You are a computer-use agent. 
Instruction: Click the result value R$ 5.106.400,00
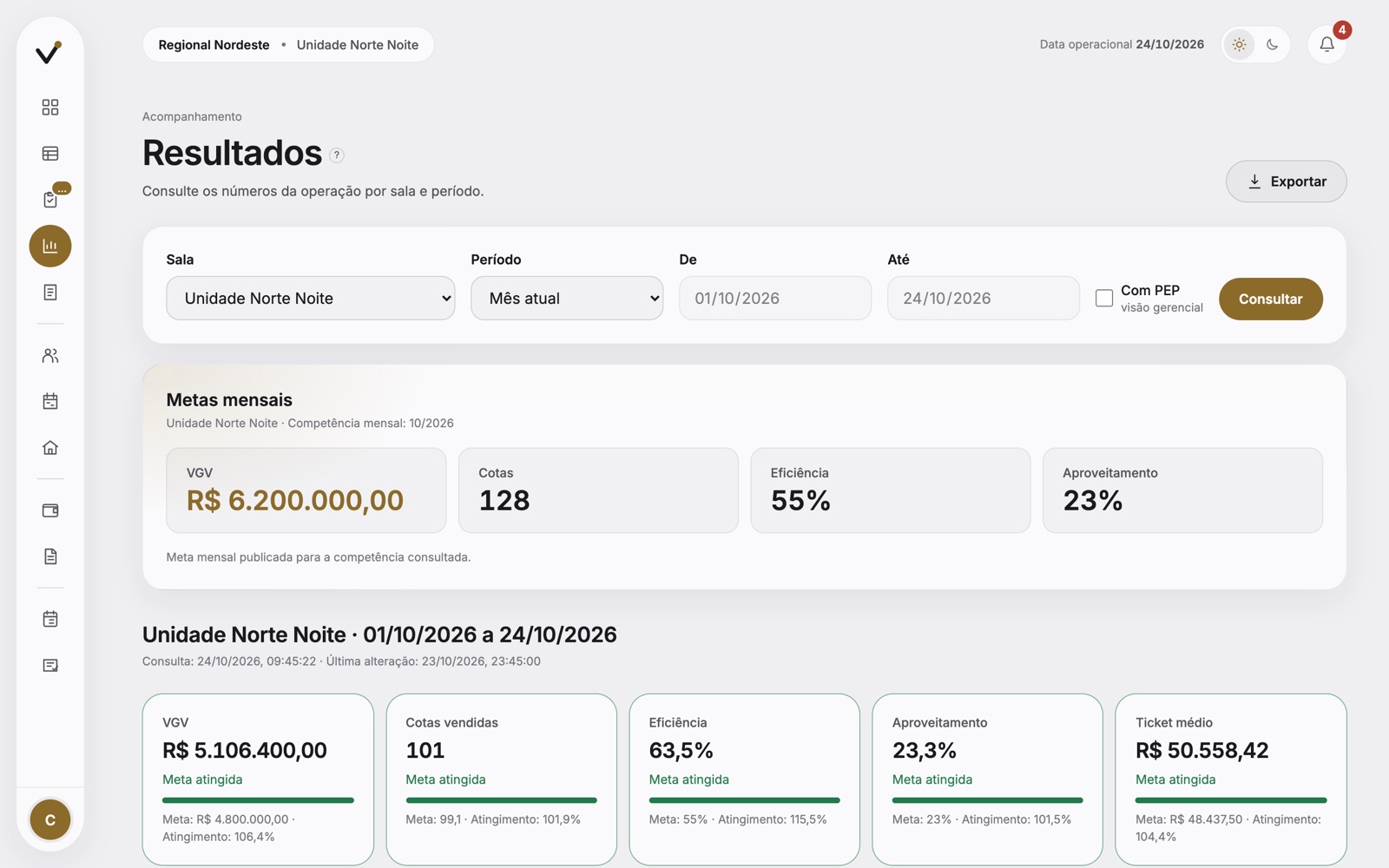(245, 751)
